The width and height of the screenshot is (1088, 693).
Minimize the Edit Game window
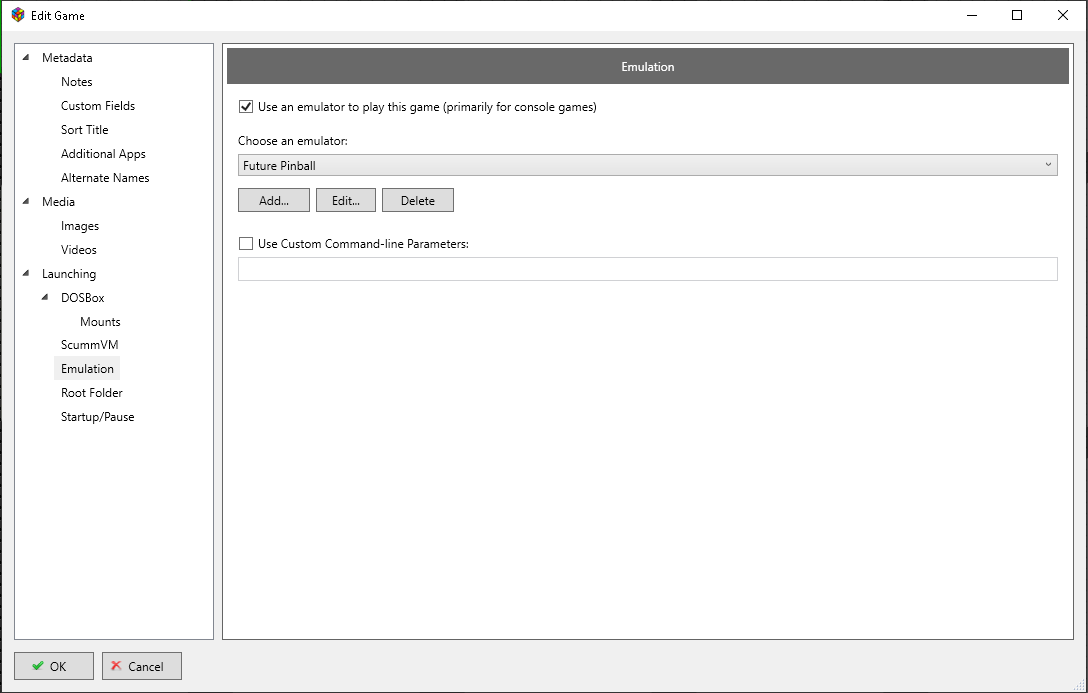(x=971, y=15)
